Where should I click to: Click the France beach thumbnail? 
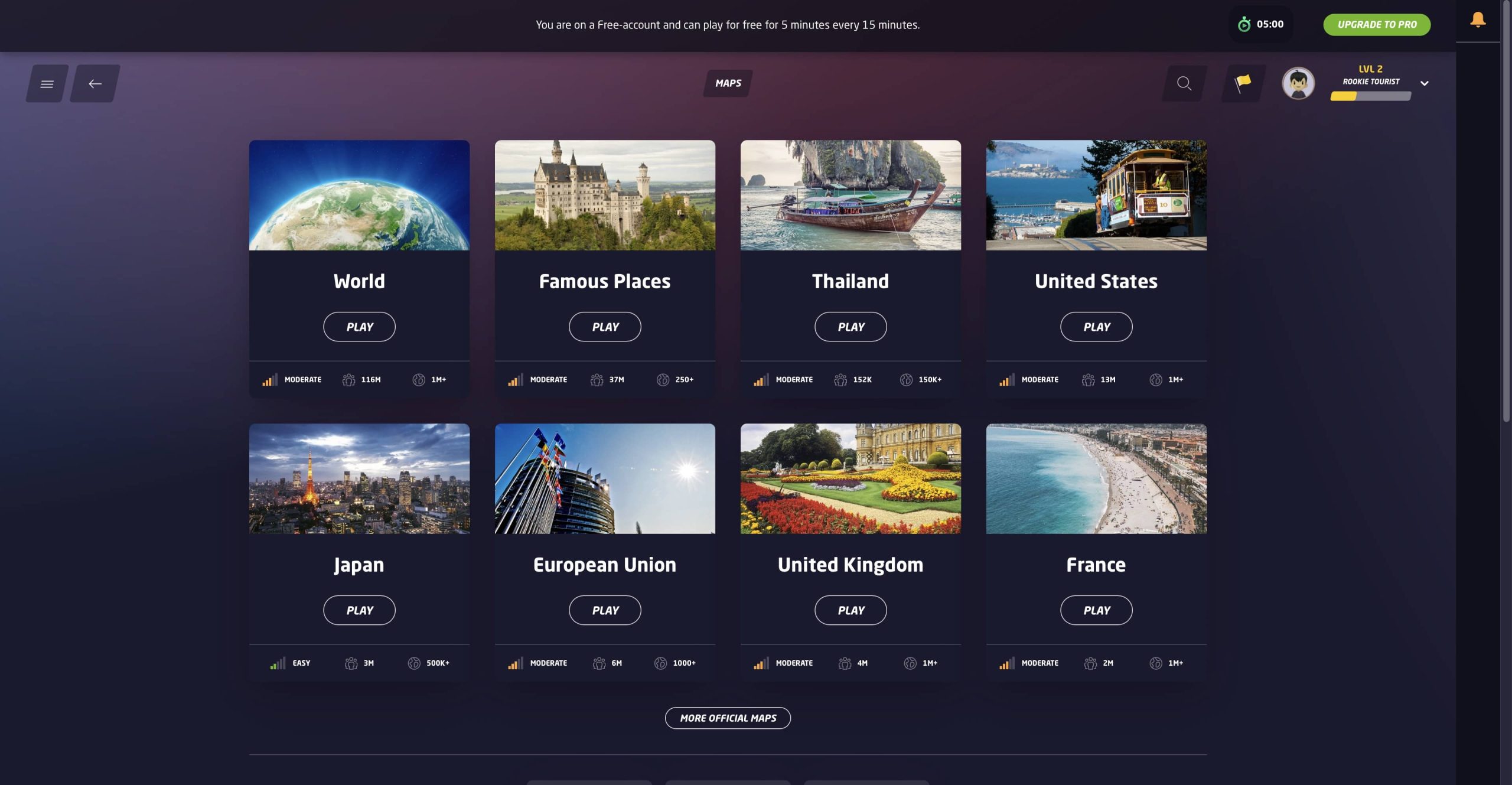click(x=1096, y=478)
